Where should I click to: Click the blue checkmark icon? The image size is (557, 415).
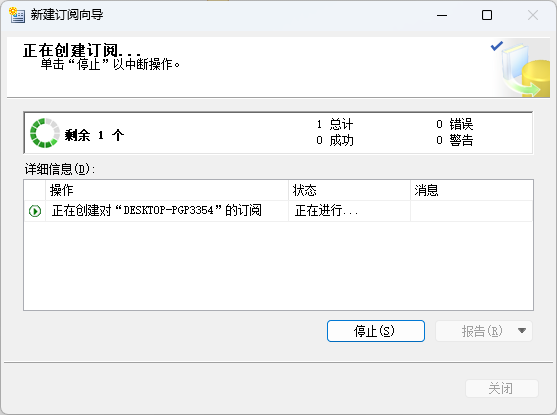coord(497,46)
